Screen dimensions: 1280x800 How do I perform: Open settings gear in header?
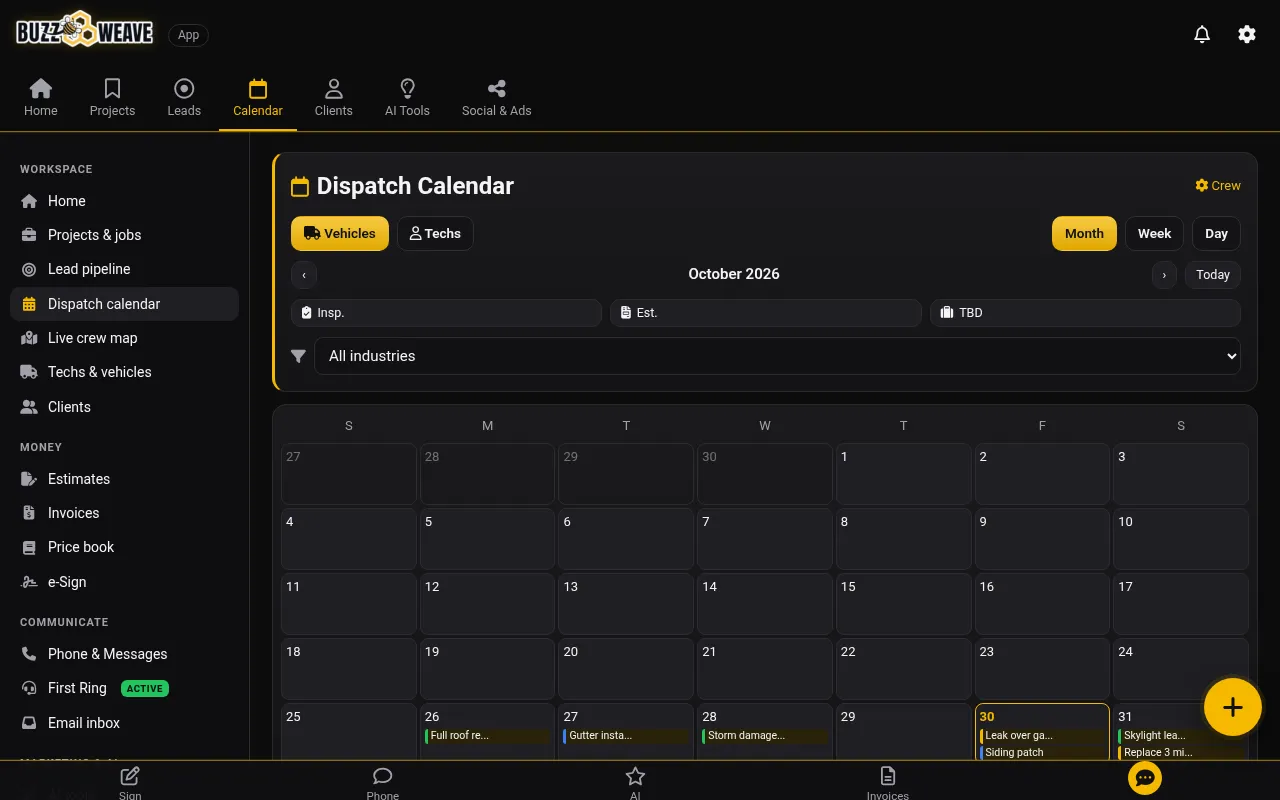[1247, 34]
